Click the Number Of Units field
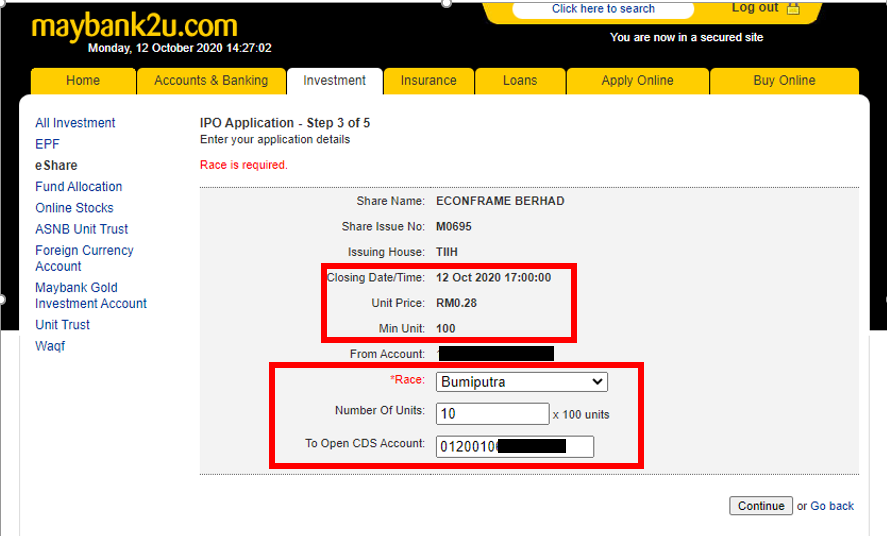This screenshot has width=887, height=536. [492, 413]
